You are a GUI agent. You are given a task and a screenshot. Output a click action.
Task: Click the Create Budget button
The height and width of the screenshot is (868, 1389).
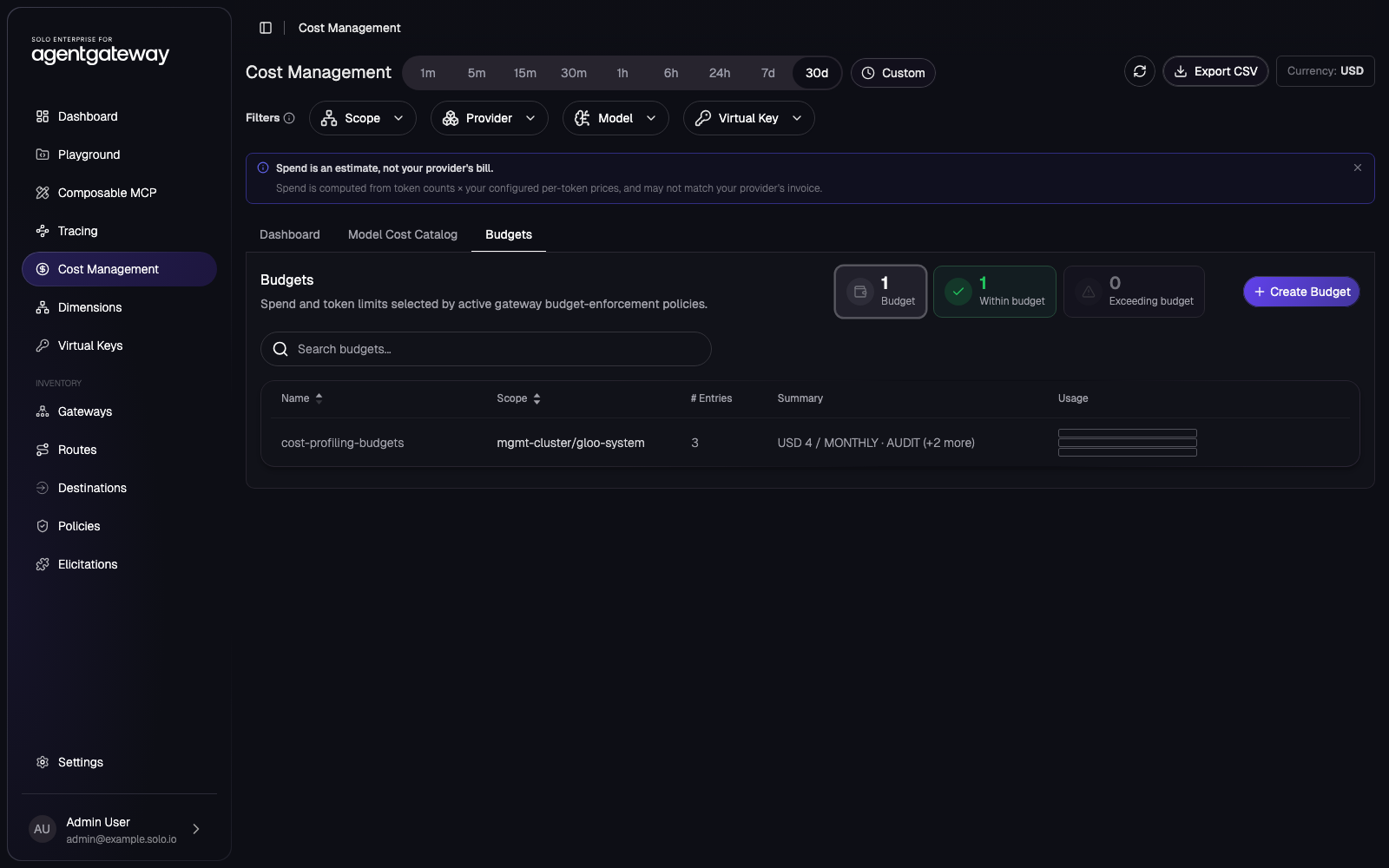pyautogui.click(x=1301, y=292)
